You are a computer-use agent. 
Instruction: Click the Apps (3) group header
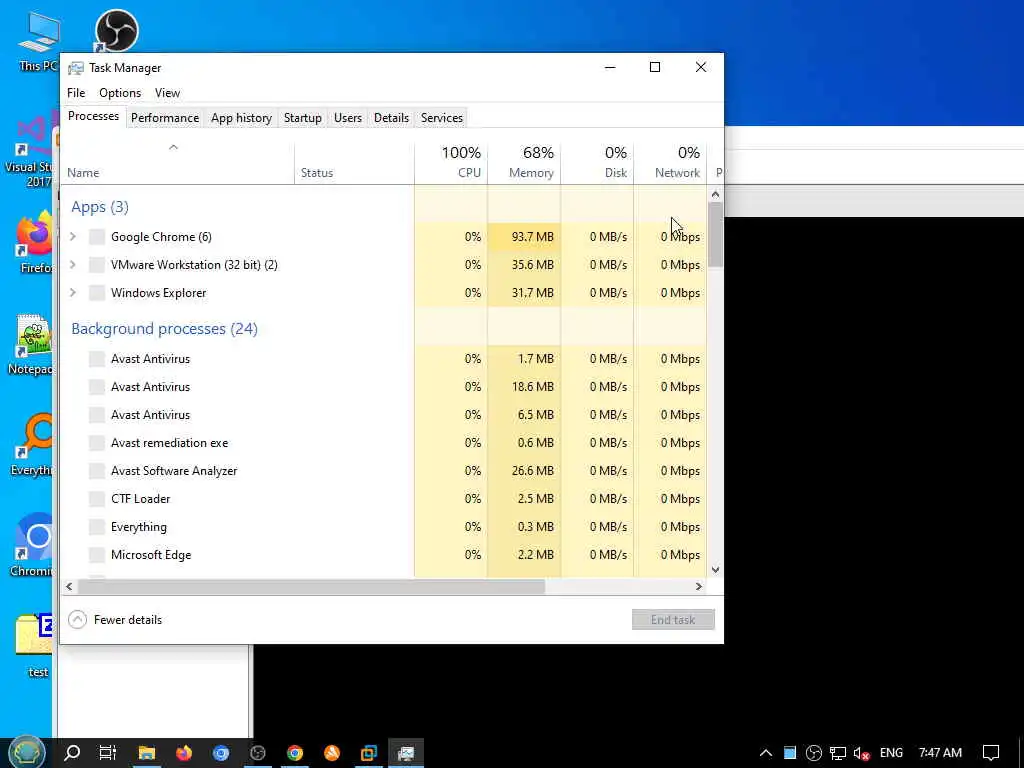coord(100,207)
